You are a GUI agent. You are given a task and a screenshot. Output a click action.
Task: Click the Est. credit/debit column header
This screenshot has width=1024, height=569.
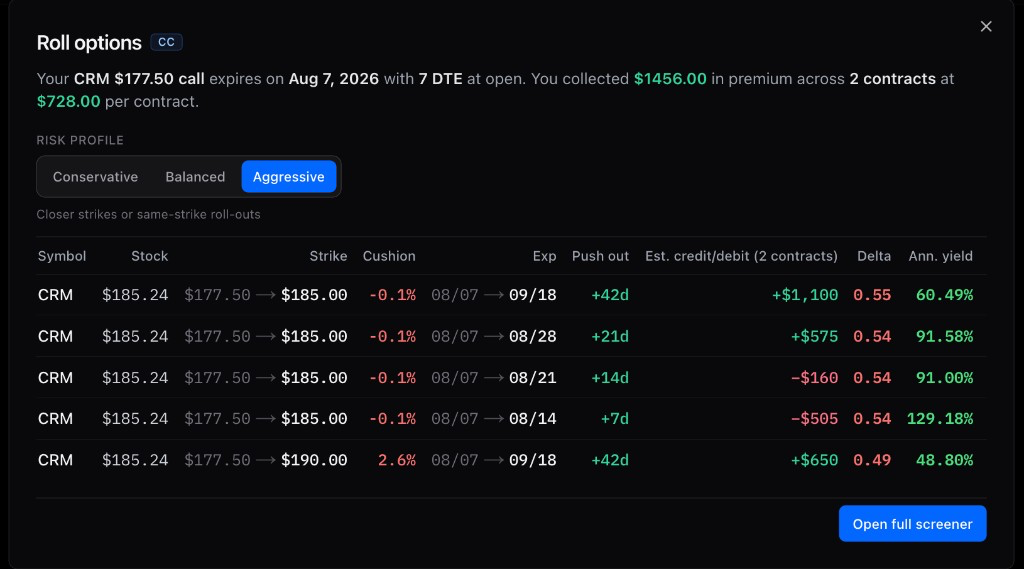coord(741,256)
